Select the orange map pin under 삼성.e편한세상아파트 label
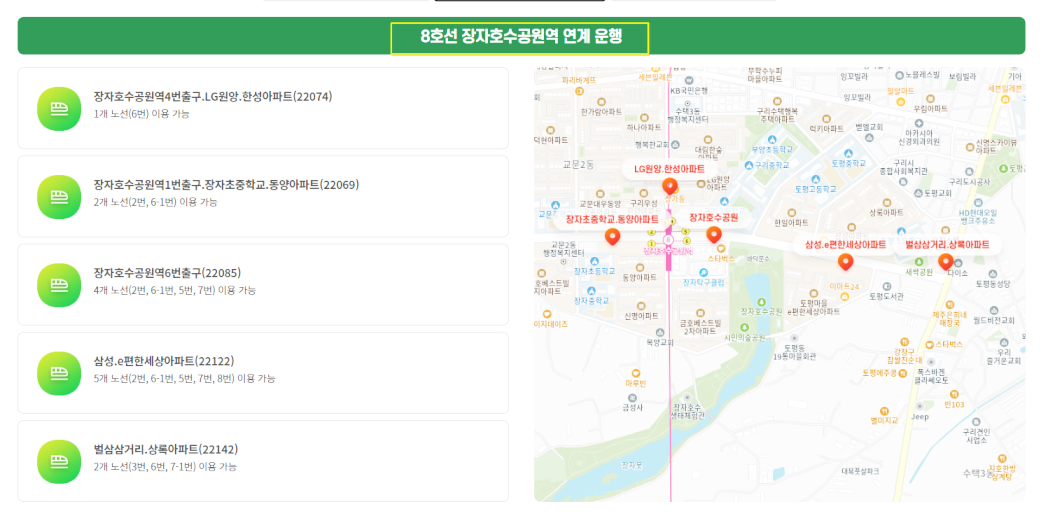This screenshot has width=1048, height=523. point(845,262)
